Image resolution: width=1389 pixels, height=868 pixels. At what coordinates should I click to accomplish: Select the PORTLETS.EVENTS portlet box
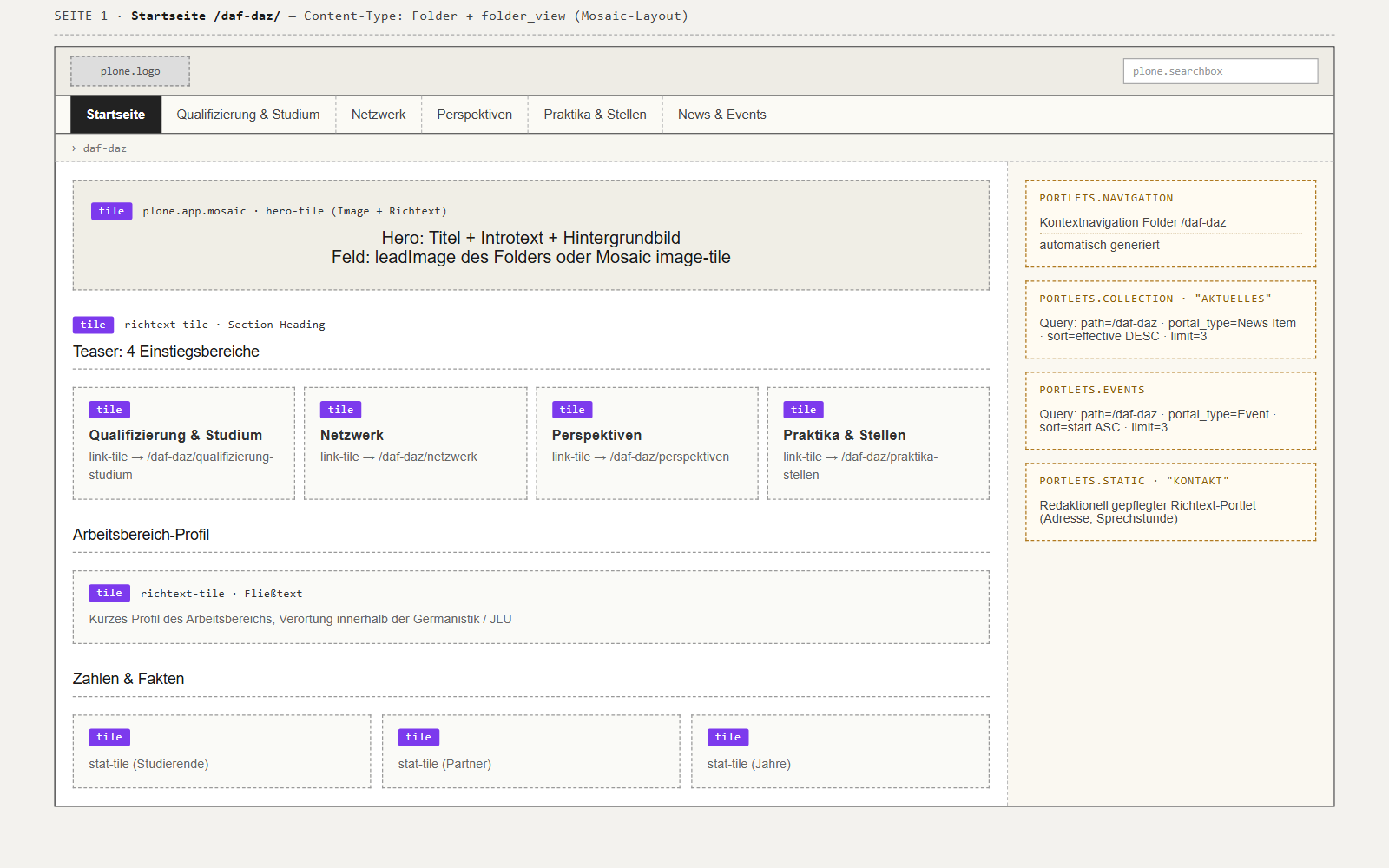[x=1171, y=411]
